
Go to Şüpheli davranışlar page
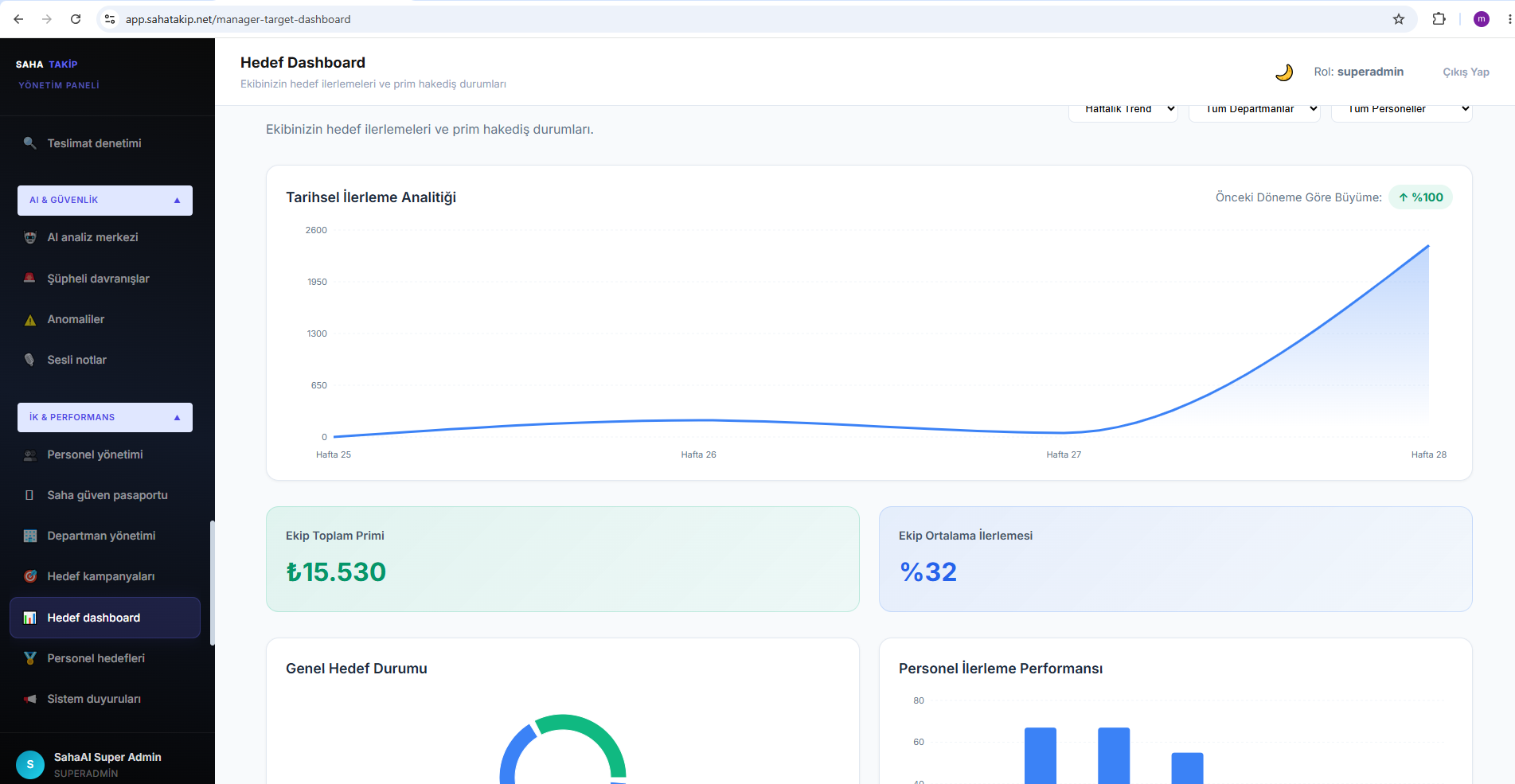click(x=105, y=279)
